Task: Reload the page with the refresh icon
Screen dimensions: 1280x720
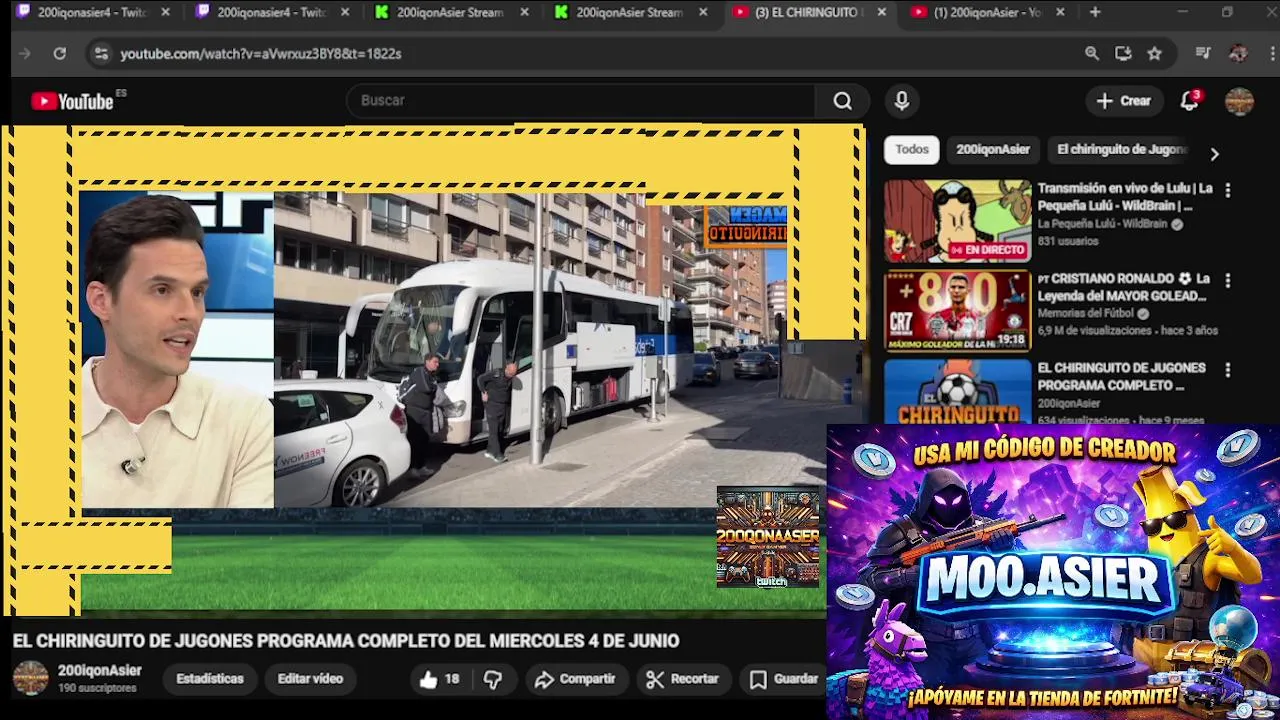Action: (60, 53)
